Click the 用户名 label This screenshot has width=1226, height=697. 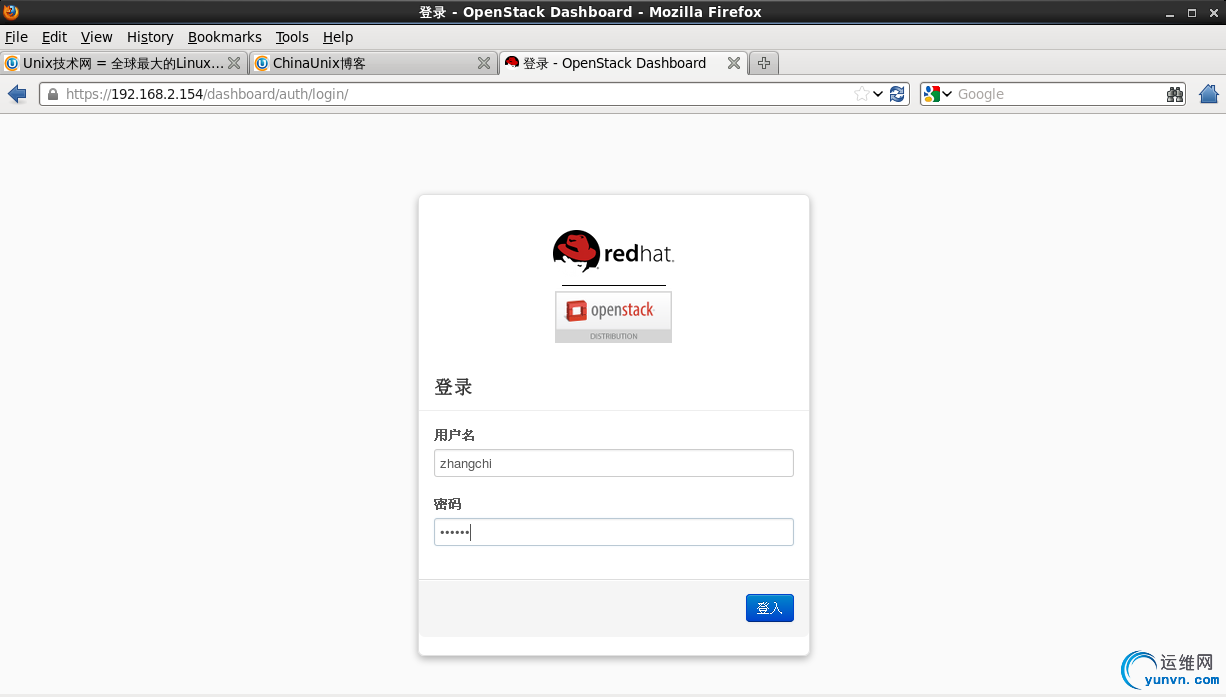pyautogui.click(x=454, y=435)
